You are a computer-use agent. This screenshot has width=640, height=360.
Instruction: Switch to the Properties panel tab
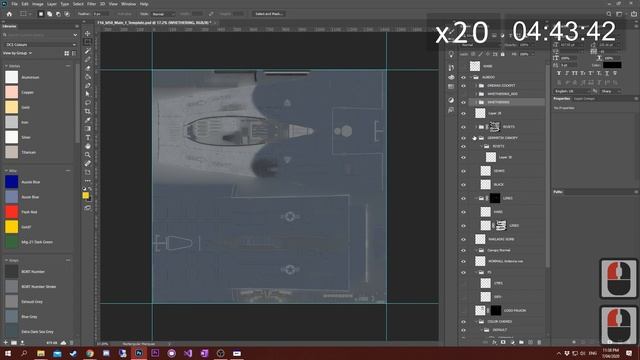562,99
